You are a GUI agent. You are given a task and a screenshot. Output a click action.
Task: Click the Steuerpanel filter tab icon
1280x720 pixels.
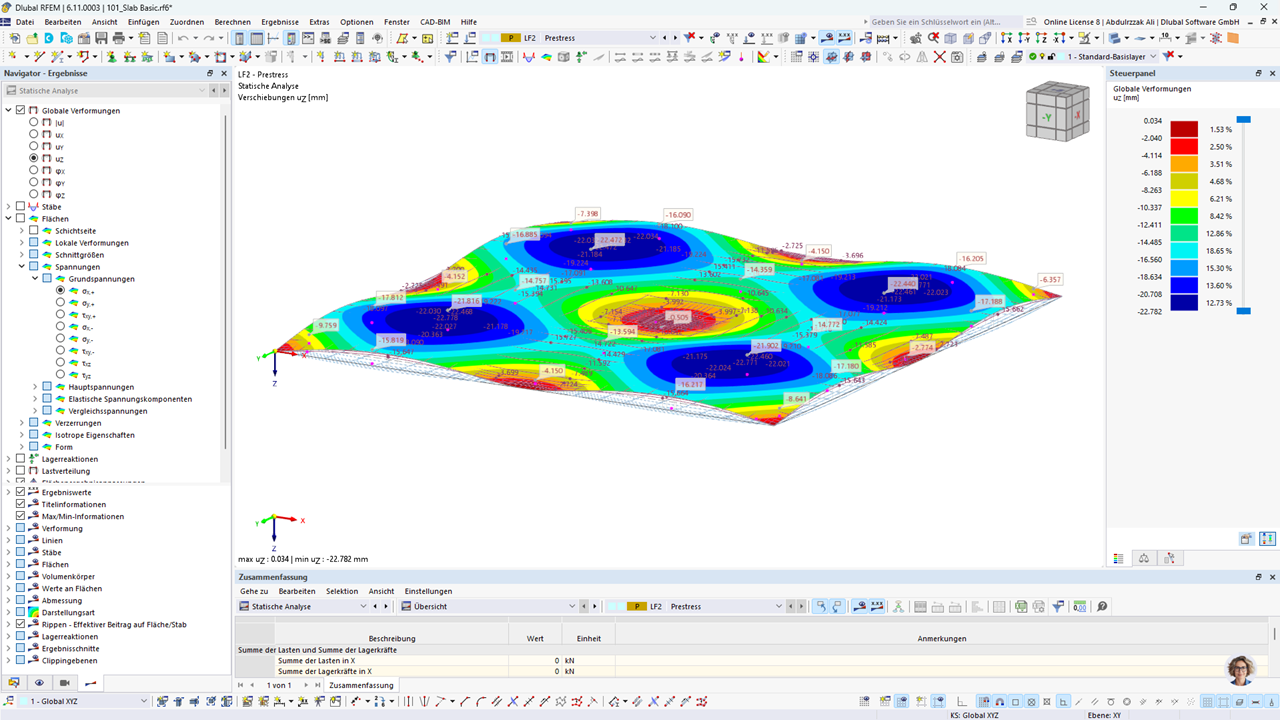click(x=1168, y=558)
